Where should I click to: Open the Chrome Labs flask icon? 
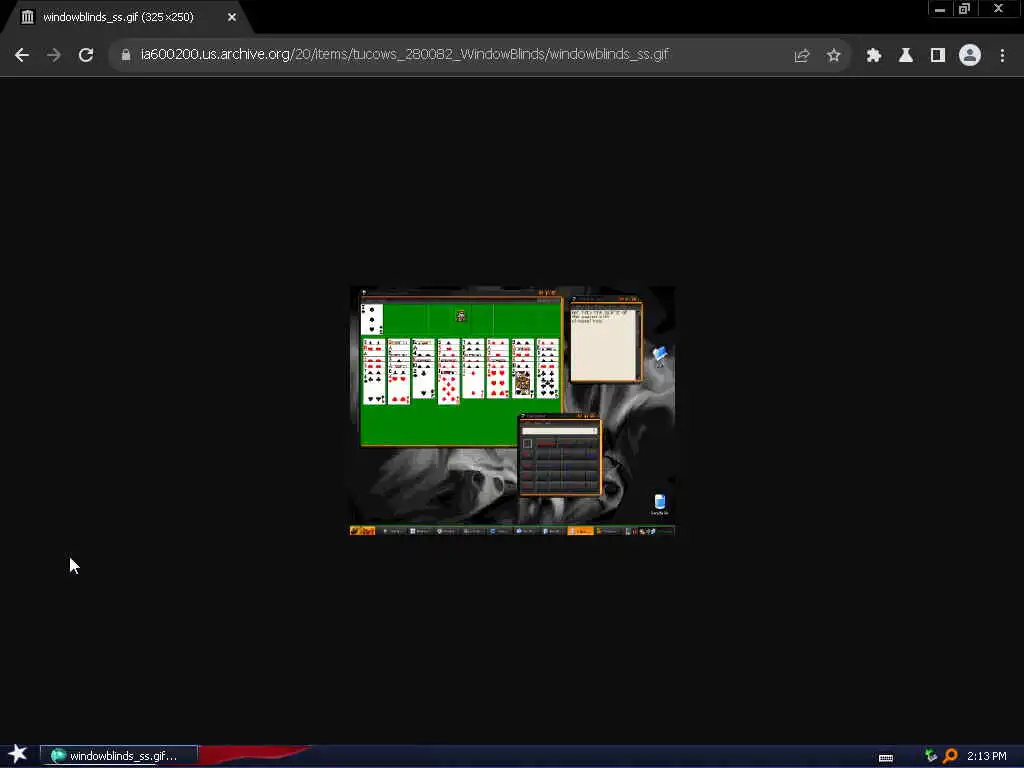[906, 56]
